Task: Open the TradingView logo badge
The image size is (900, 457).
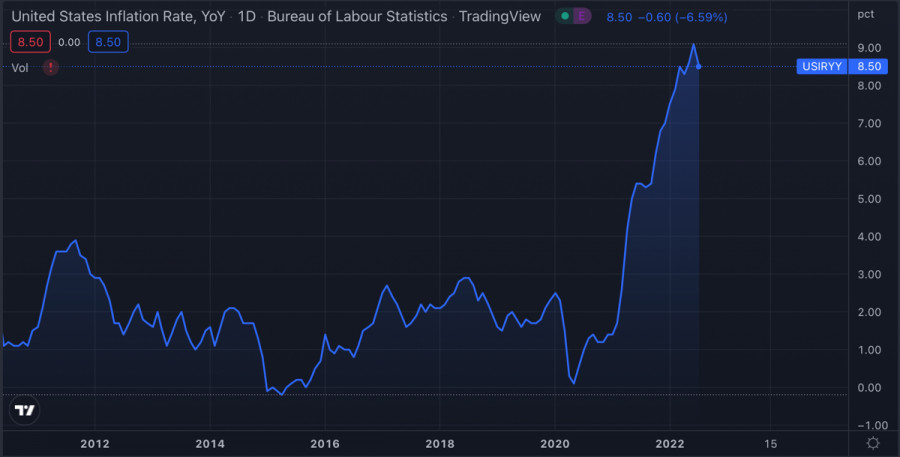Action: [25, 410]
